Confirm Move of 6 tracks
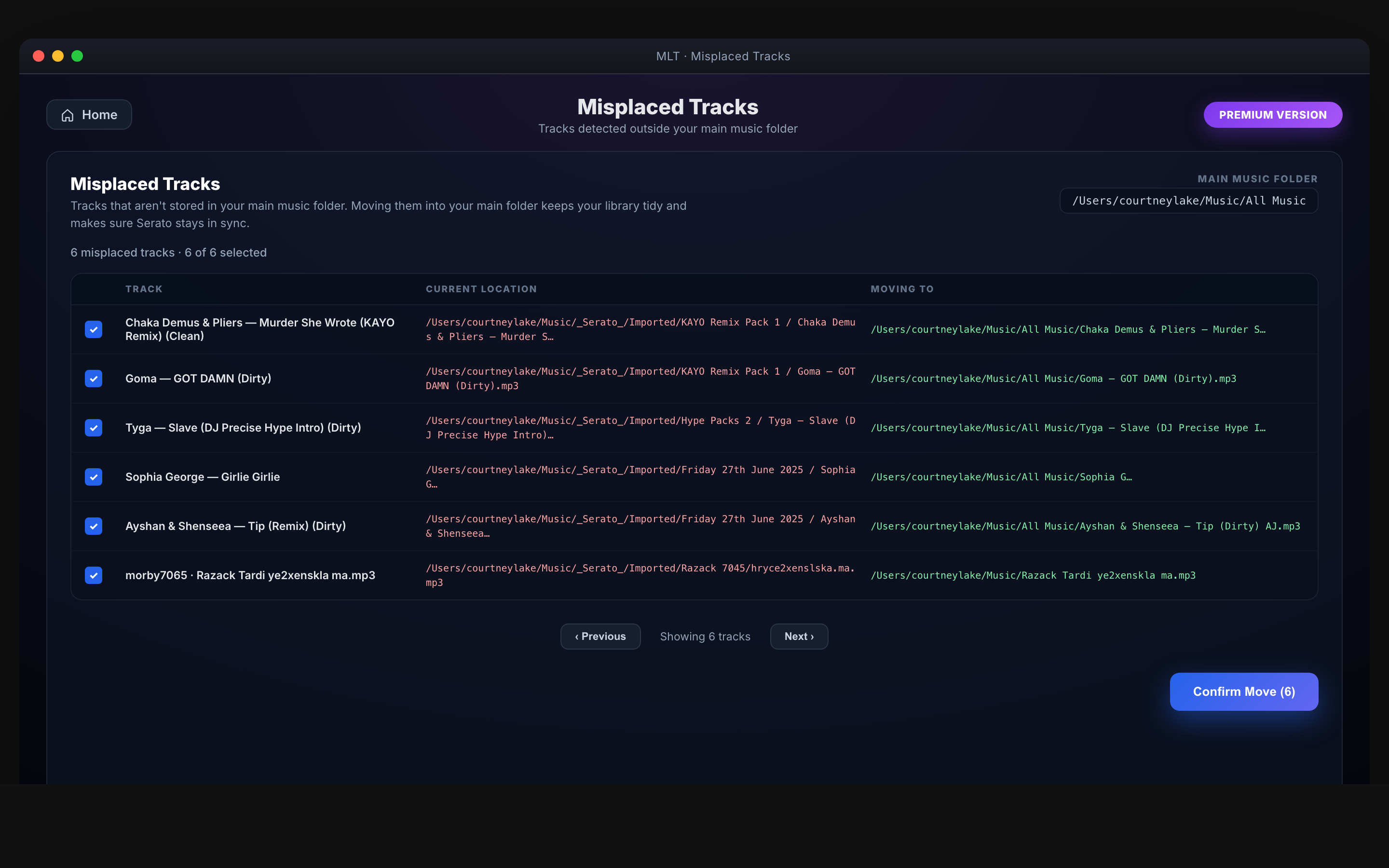The image size is (1389, 868). pyautogui.click(x=1244, y=692)
